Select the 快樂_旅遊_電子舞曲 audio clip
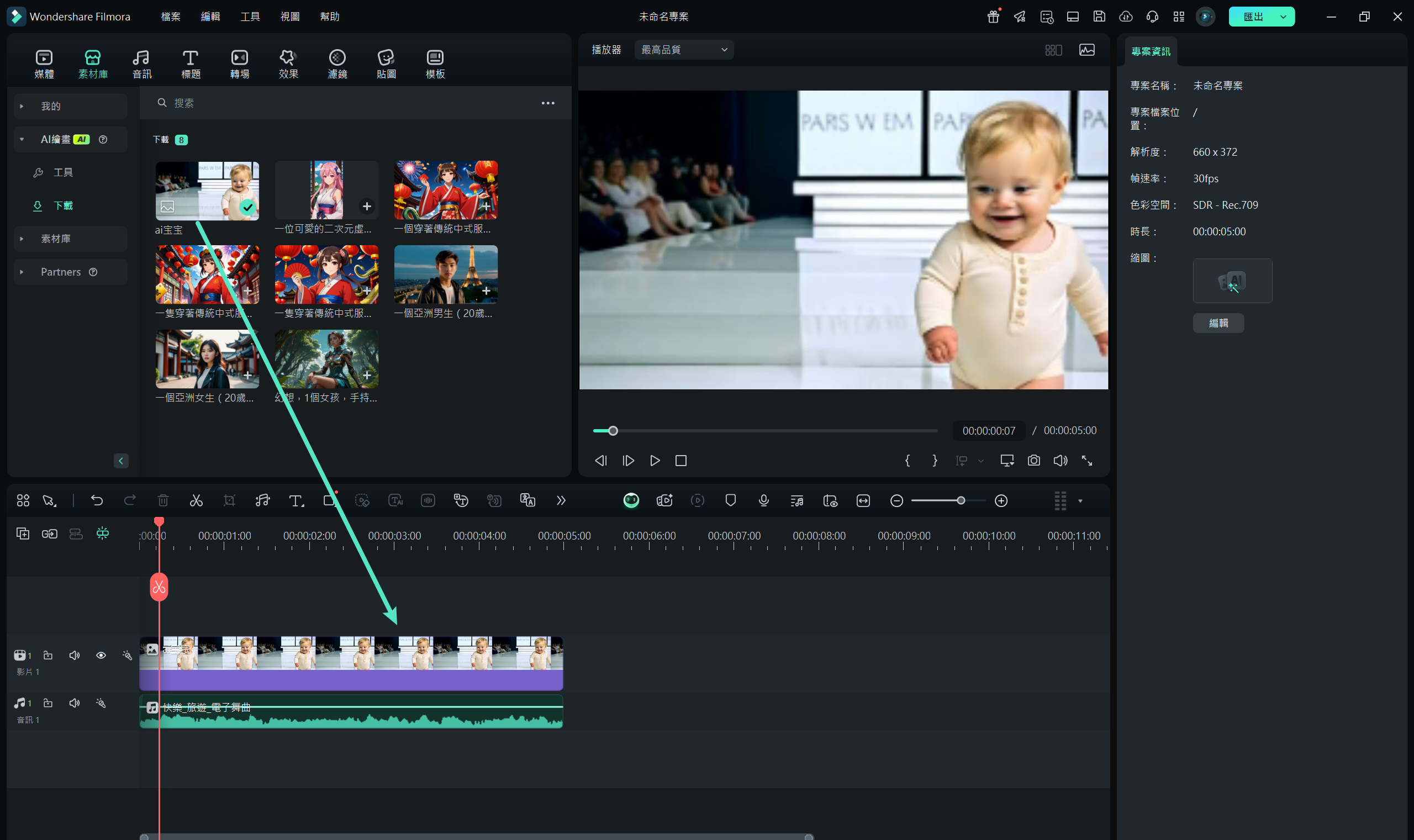 351,711
